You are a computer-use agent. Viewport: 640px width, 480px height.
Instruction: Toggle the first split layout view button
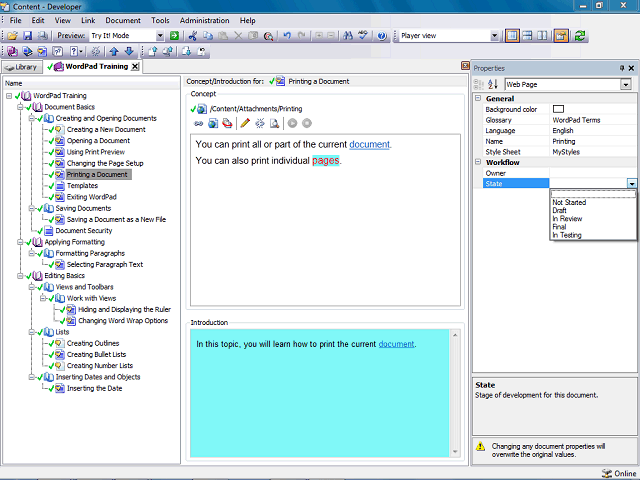pyautogui.click(x=512, y=36)
